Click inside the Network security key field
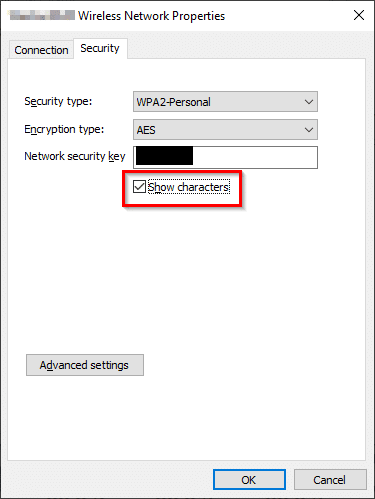Screen dimensions: 375x499 pyautogui.click(x=225, y=157)
